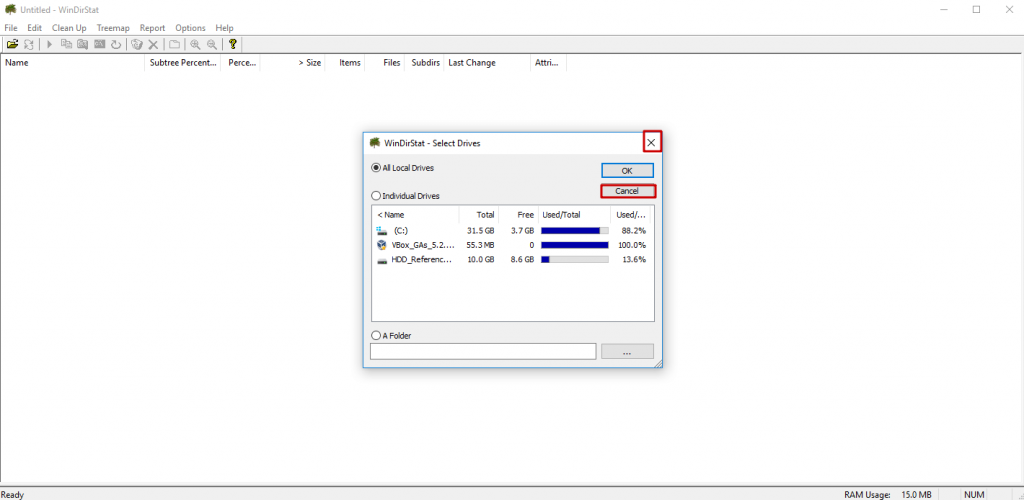This screenshot has height=500, width=1024.
Task: Click the main window Name column header
Action: click(72, 63)
